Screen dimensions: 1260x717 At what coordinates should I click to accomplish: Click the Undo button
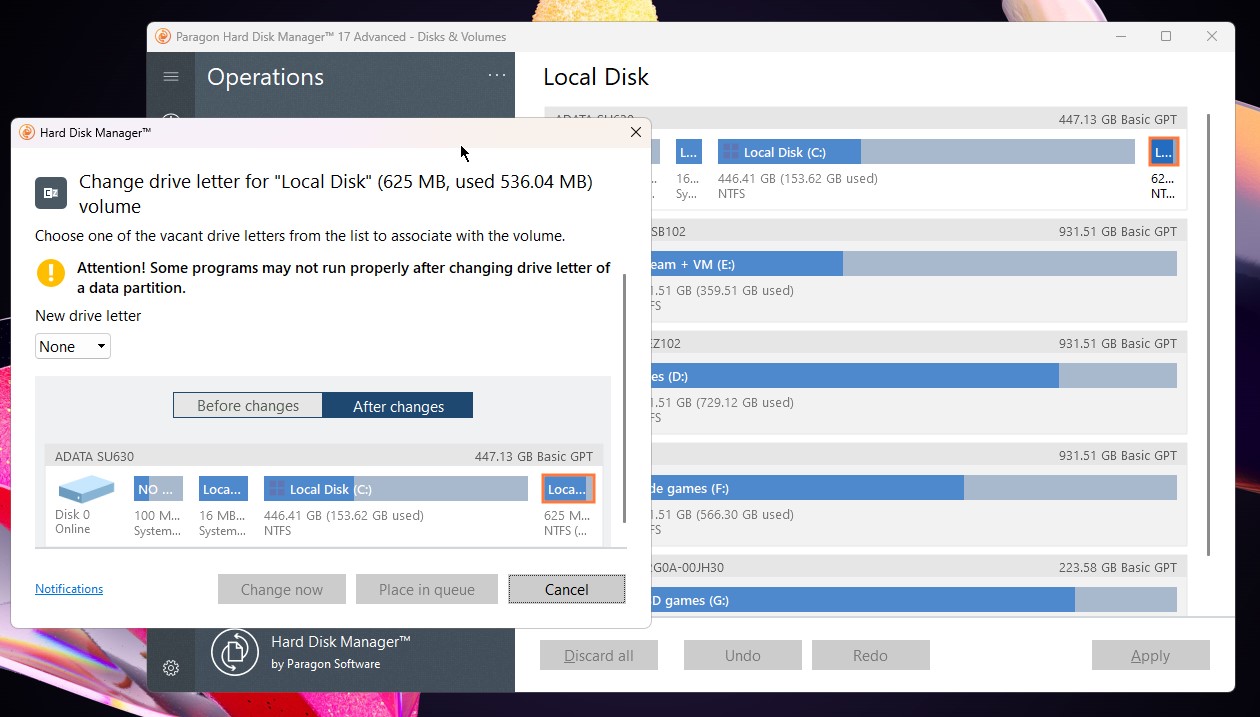742,655
